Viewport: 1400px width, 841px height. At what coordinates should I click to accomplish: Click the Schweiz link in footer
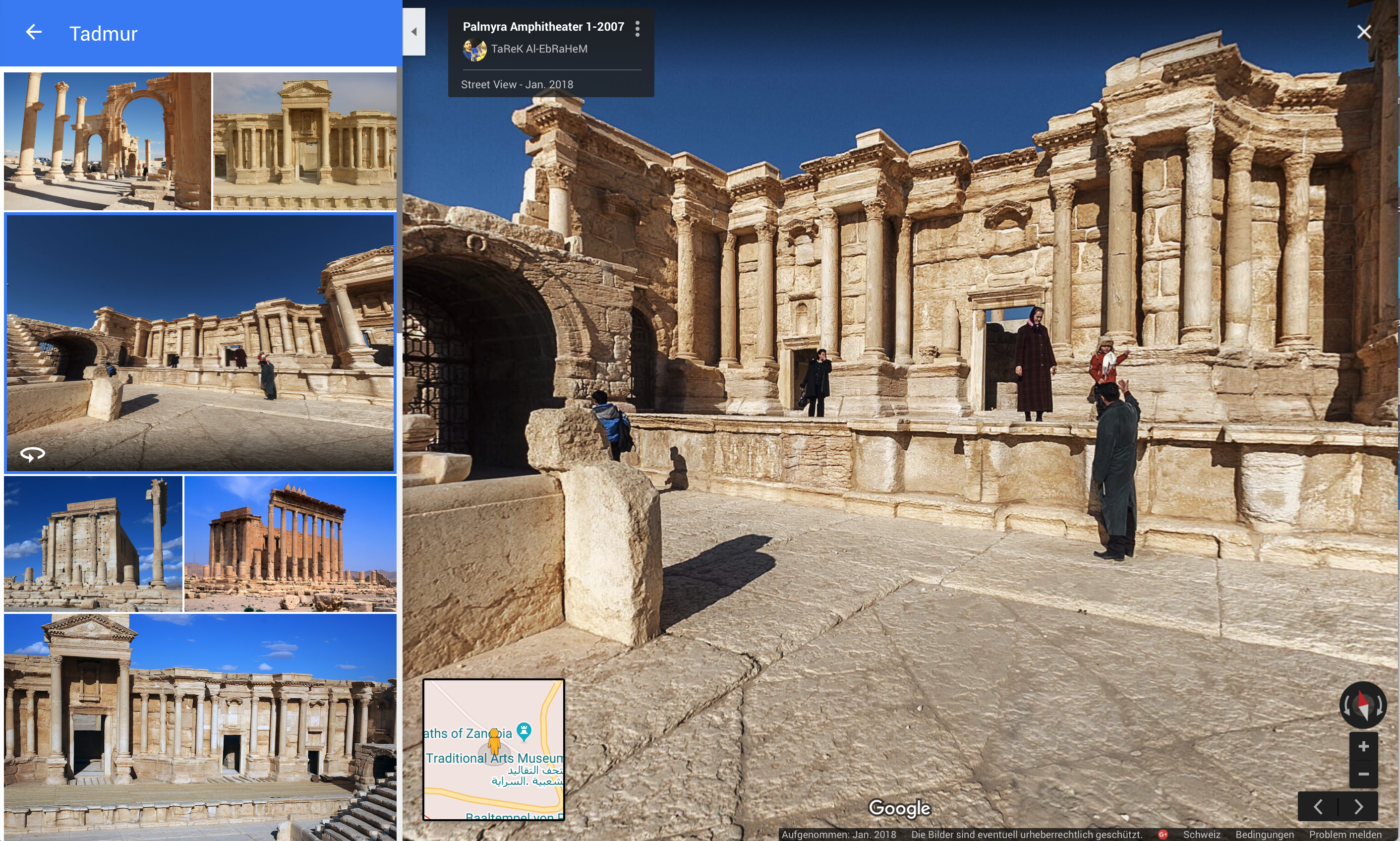coord(1201,834)
